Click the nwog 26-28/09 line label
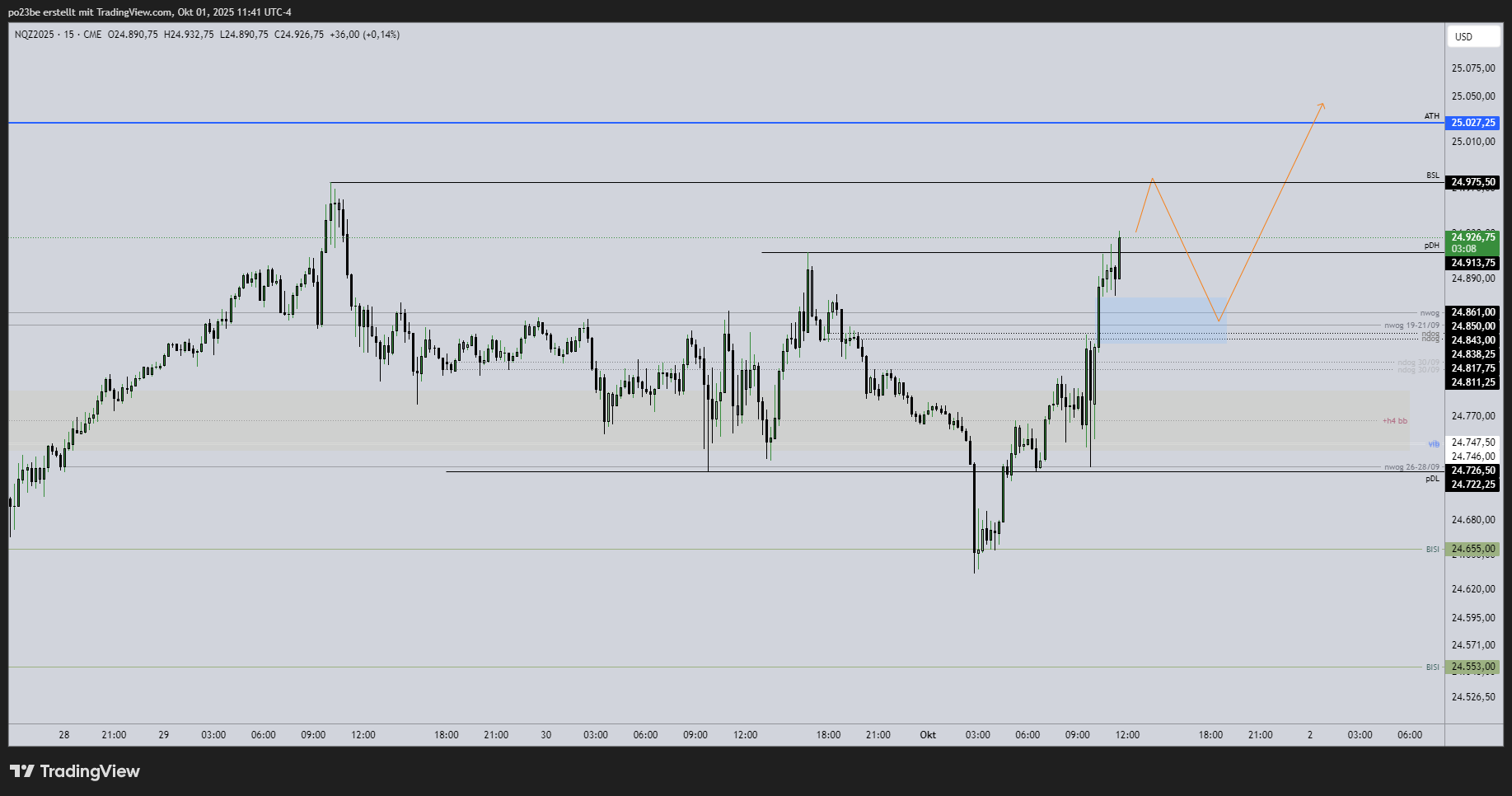 pyautogui.click(x=1412, y=467)
